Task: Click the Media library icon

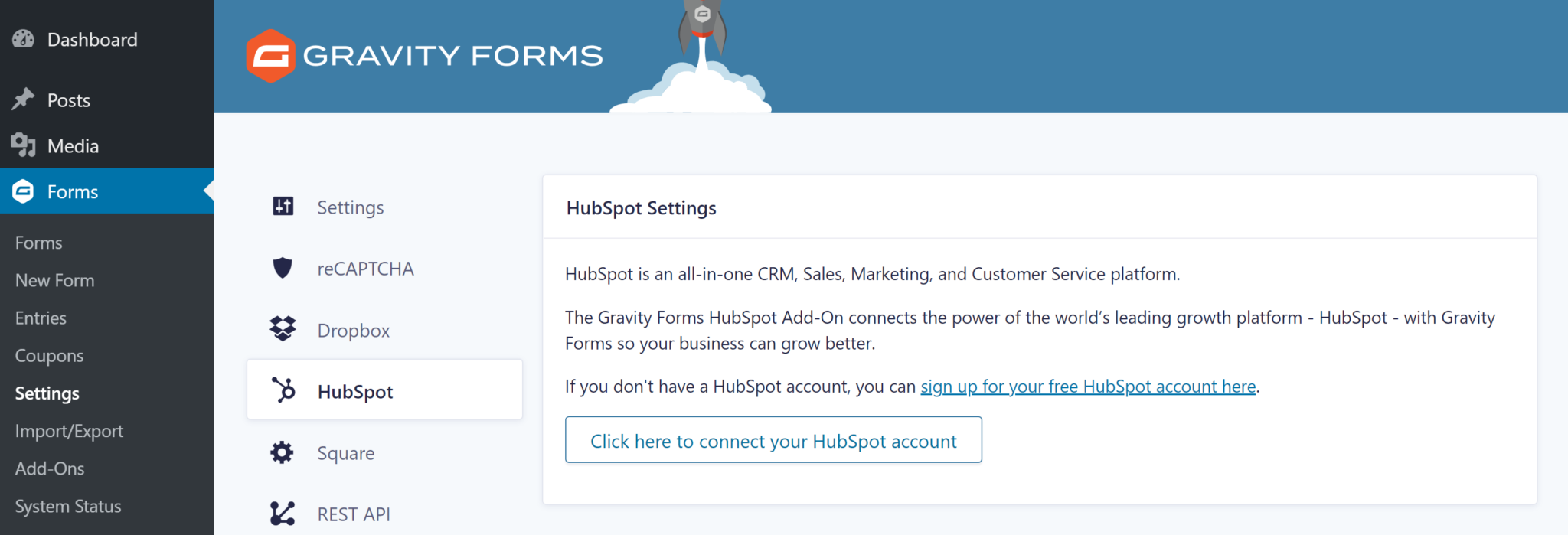Action: pos(24,145)
